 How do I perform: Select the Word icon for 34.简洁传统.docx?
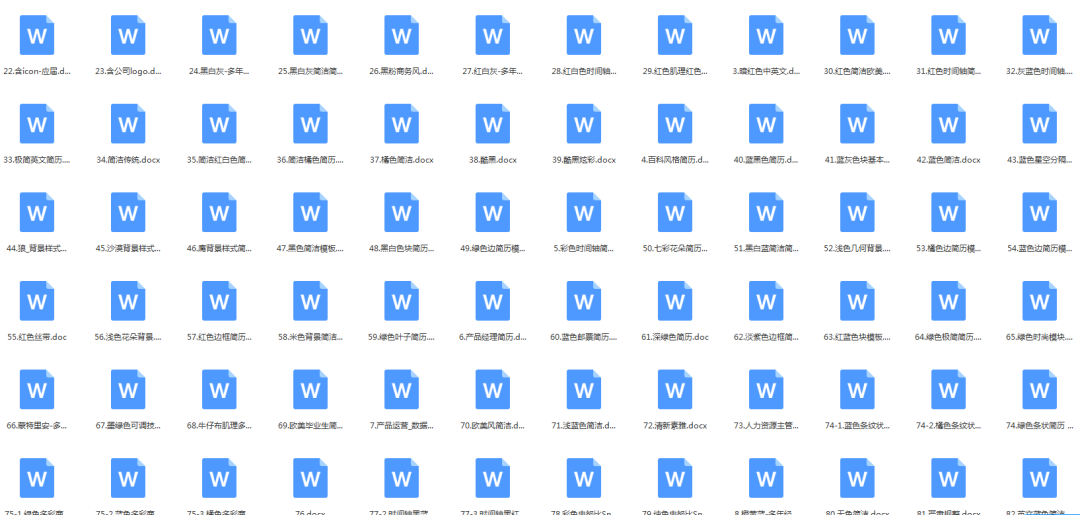[x=128, y=124]
